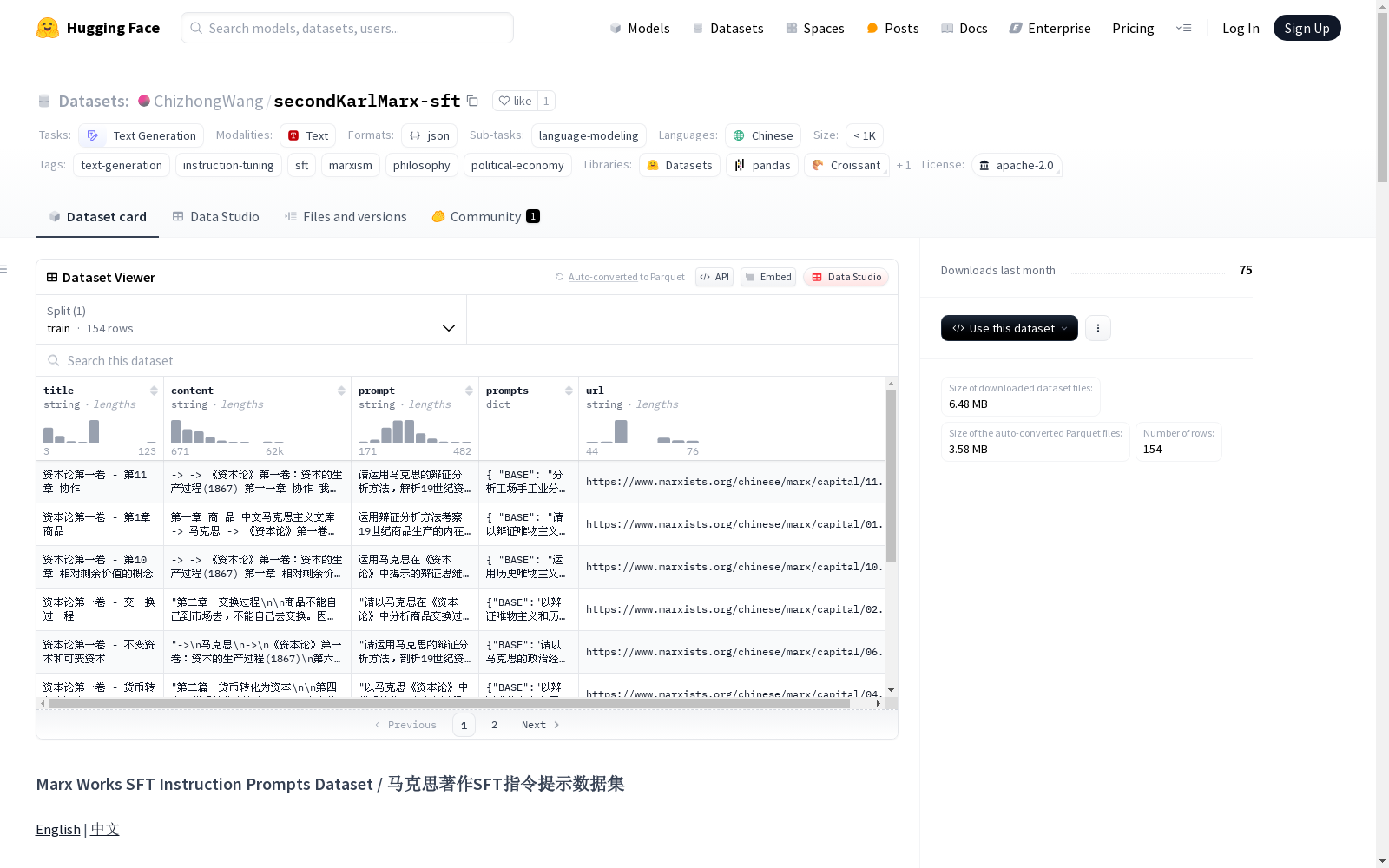This screenshot has height=868, width=1389.
Task: Click the table's vertical scrollbar thumb
Action: 891,475
